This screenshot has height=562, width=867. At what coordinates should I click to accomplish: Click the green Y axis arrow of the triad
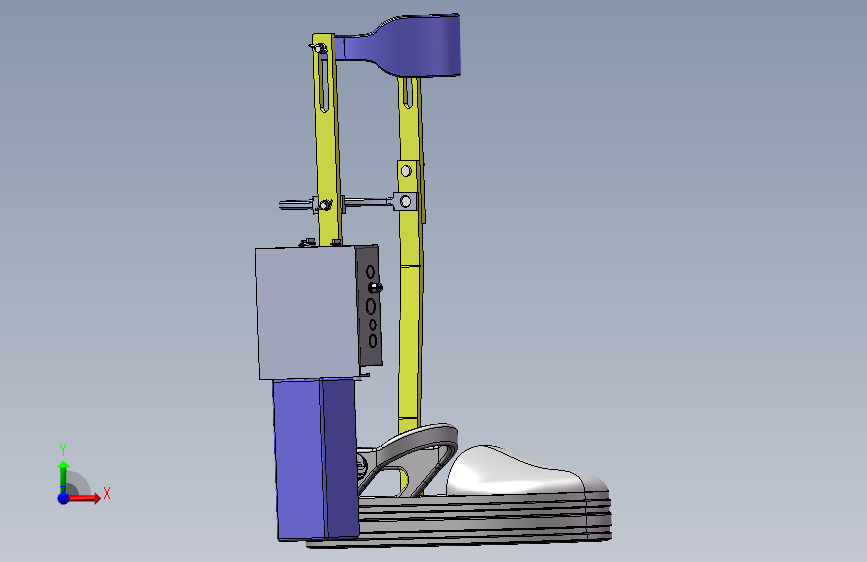(63, 477)
